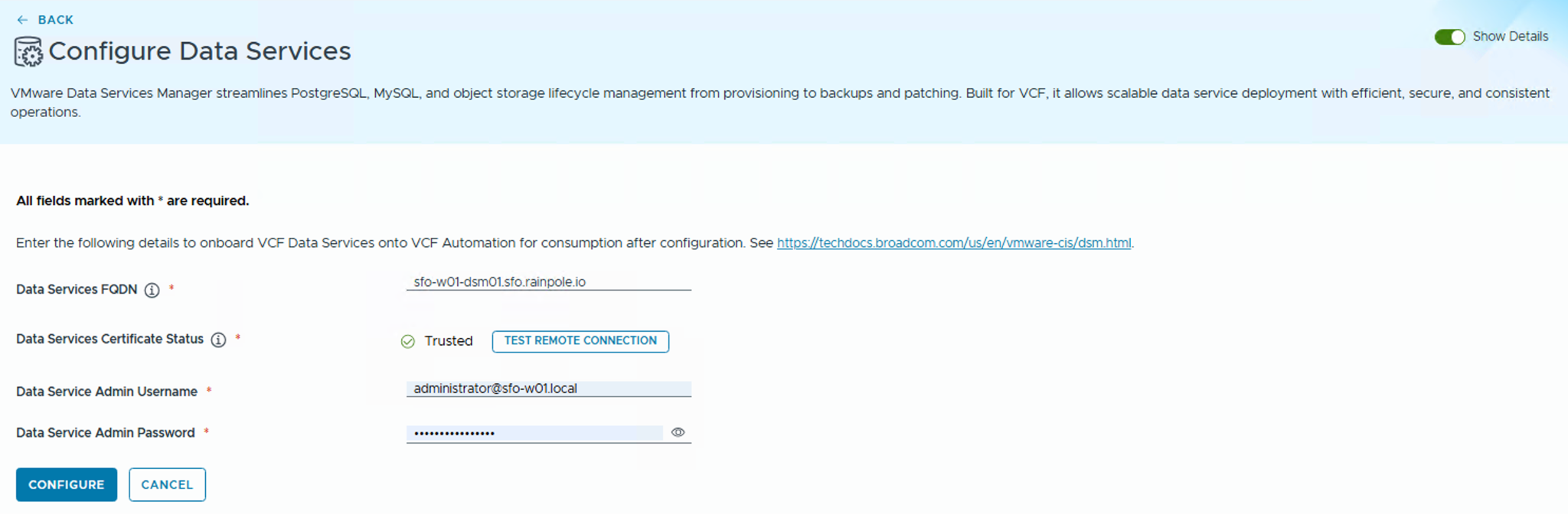1568x514 pixels.
Task: Reveal password with the eye icon
Action: [x=678, y=432]
